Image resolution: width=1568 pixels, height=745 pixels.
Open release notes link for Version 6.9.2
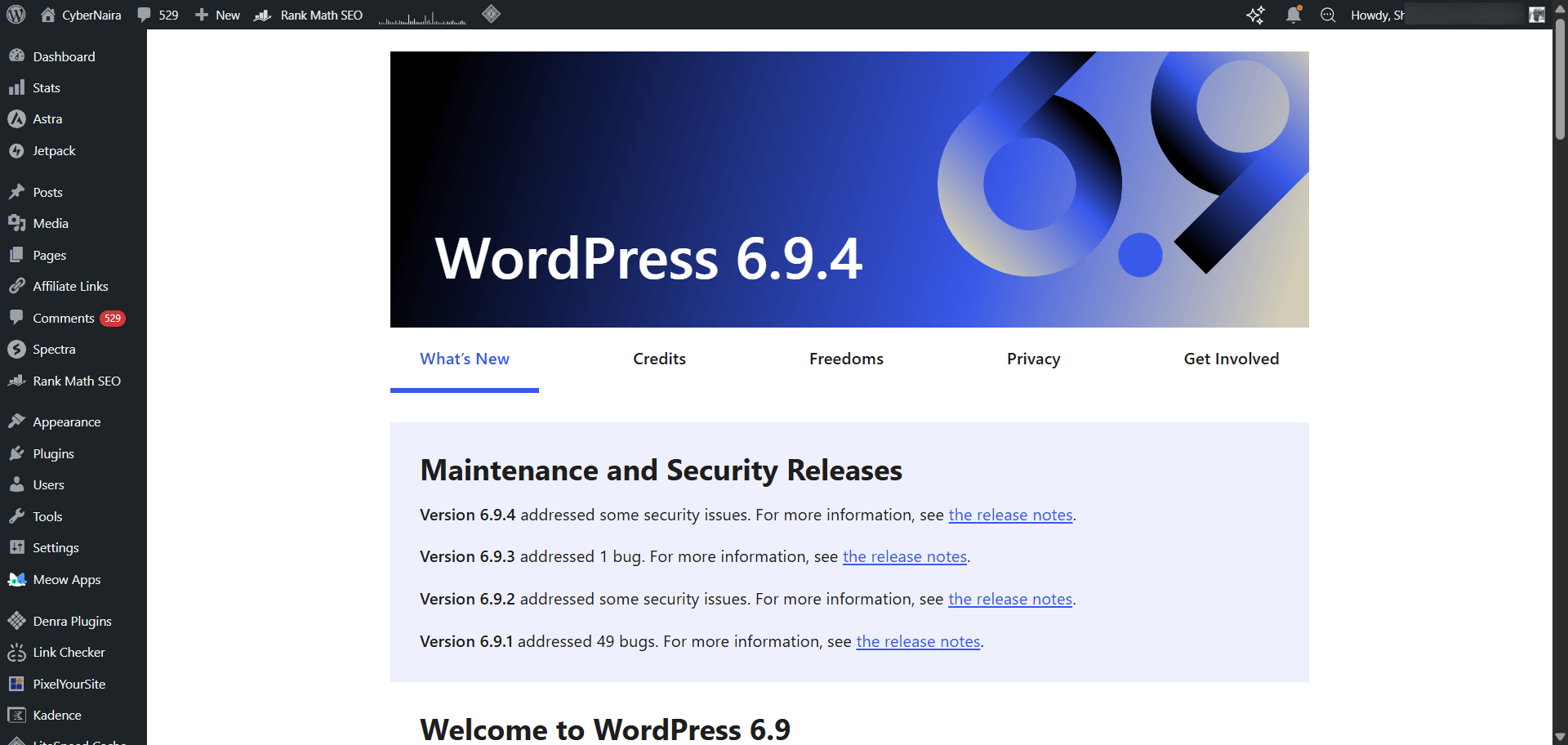[1010, 599]
